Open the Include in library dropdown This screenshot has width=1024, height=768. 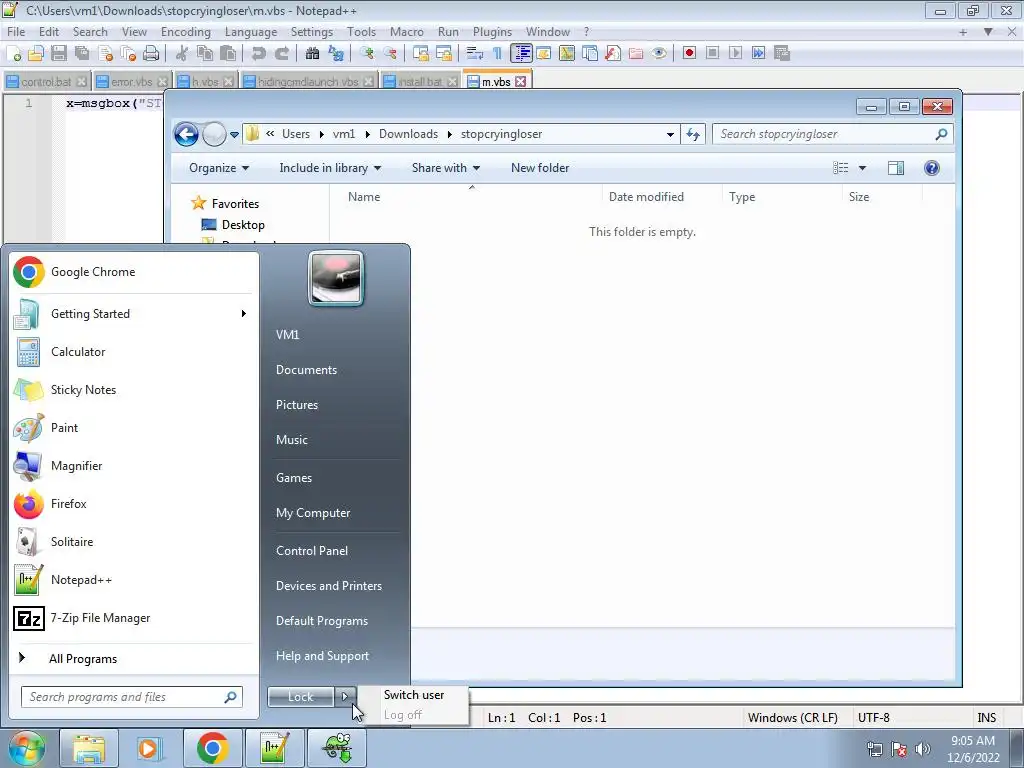point(330,168)
